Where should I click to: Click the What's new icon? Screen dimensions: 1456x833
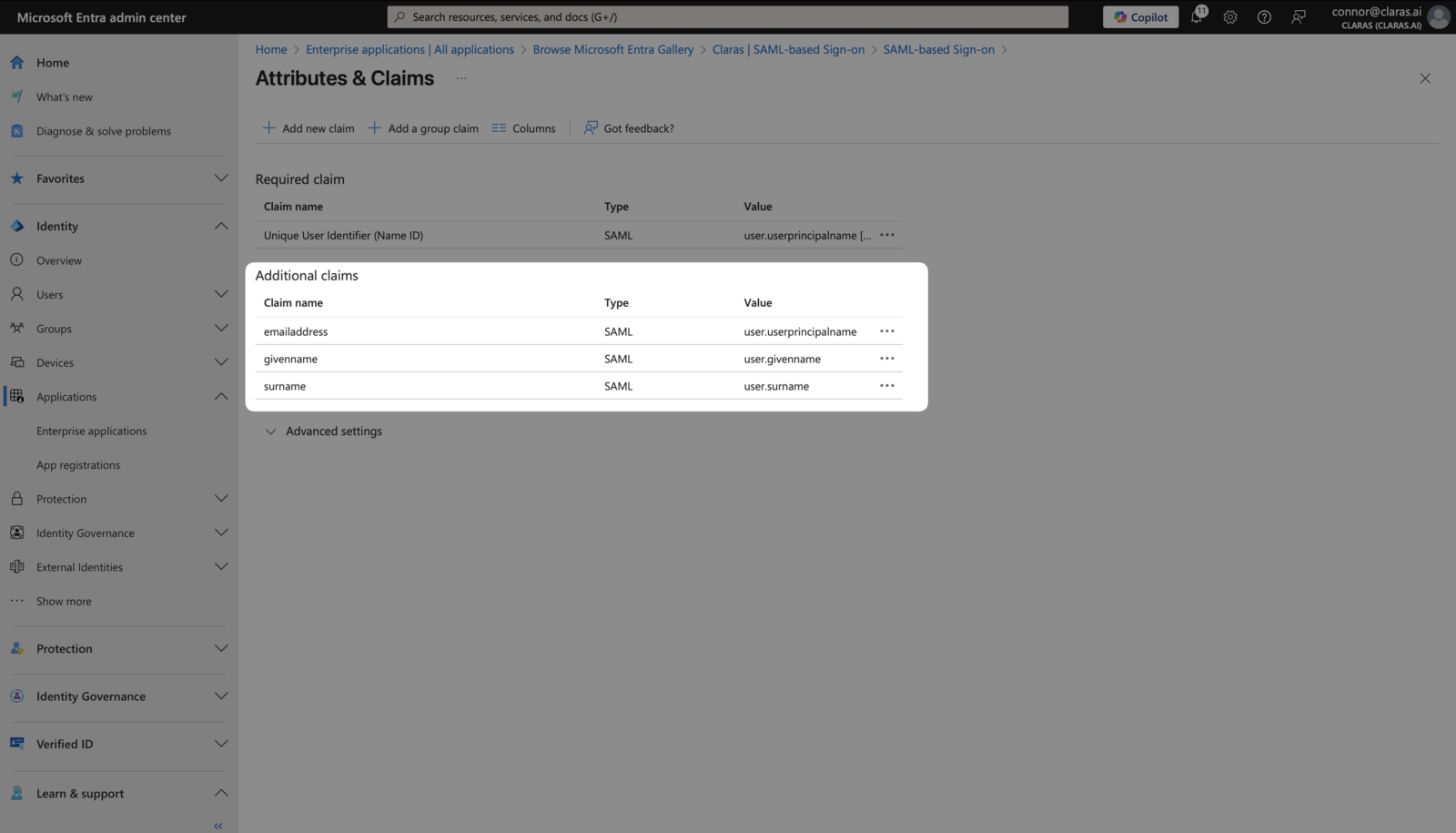click(16, 97)
